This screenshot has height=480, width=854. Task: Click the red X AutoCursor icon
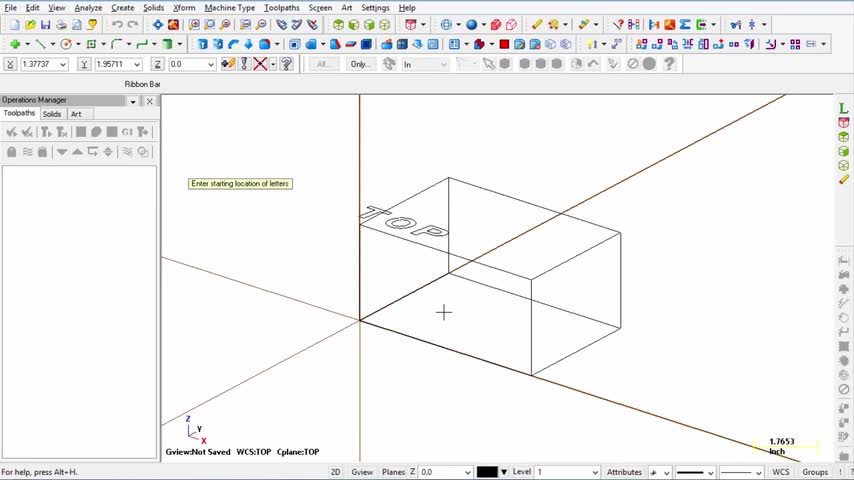[260, 64]
